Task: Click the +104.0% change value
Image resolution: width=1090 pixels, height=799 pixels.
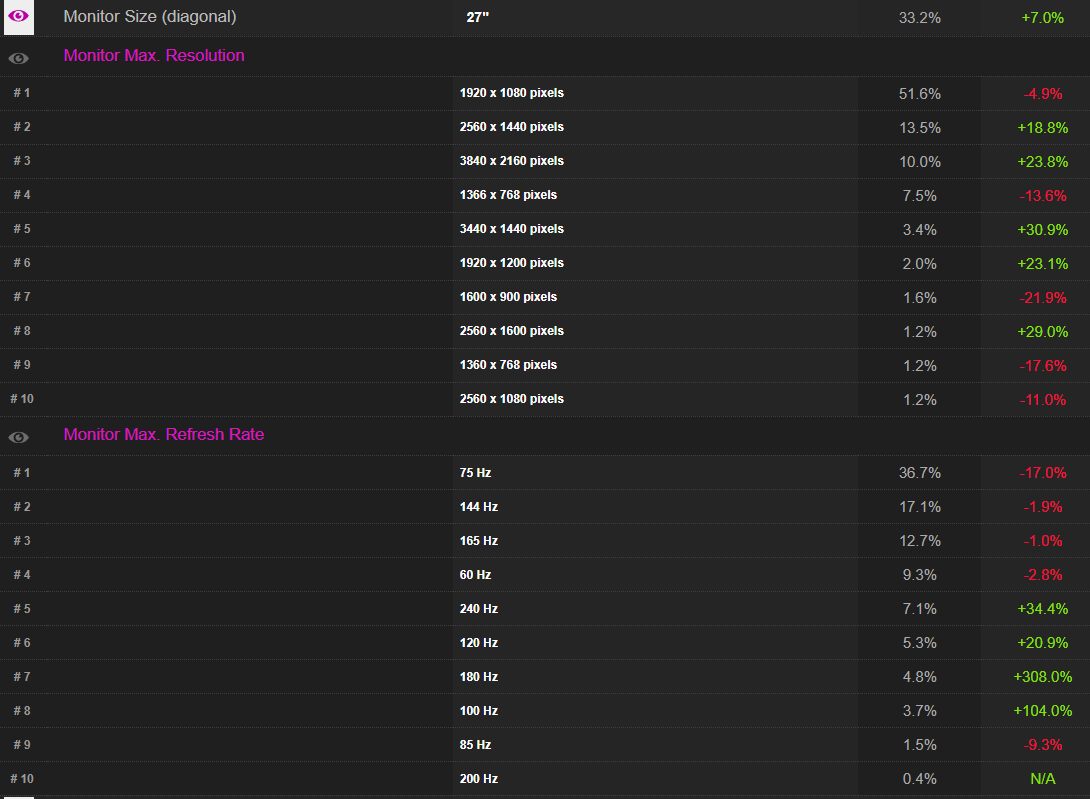Action: [x=1042, y=712]
